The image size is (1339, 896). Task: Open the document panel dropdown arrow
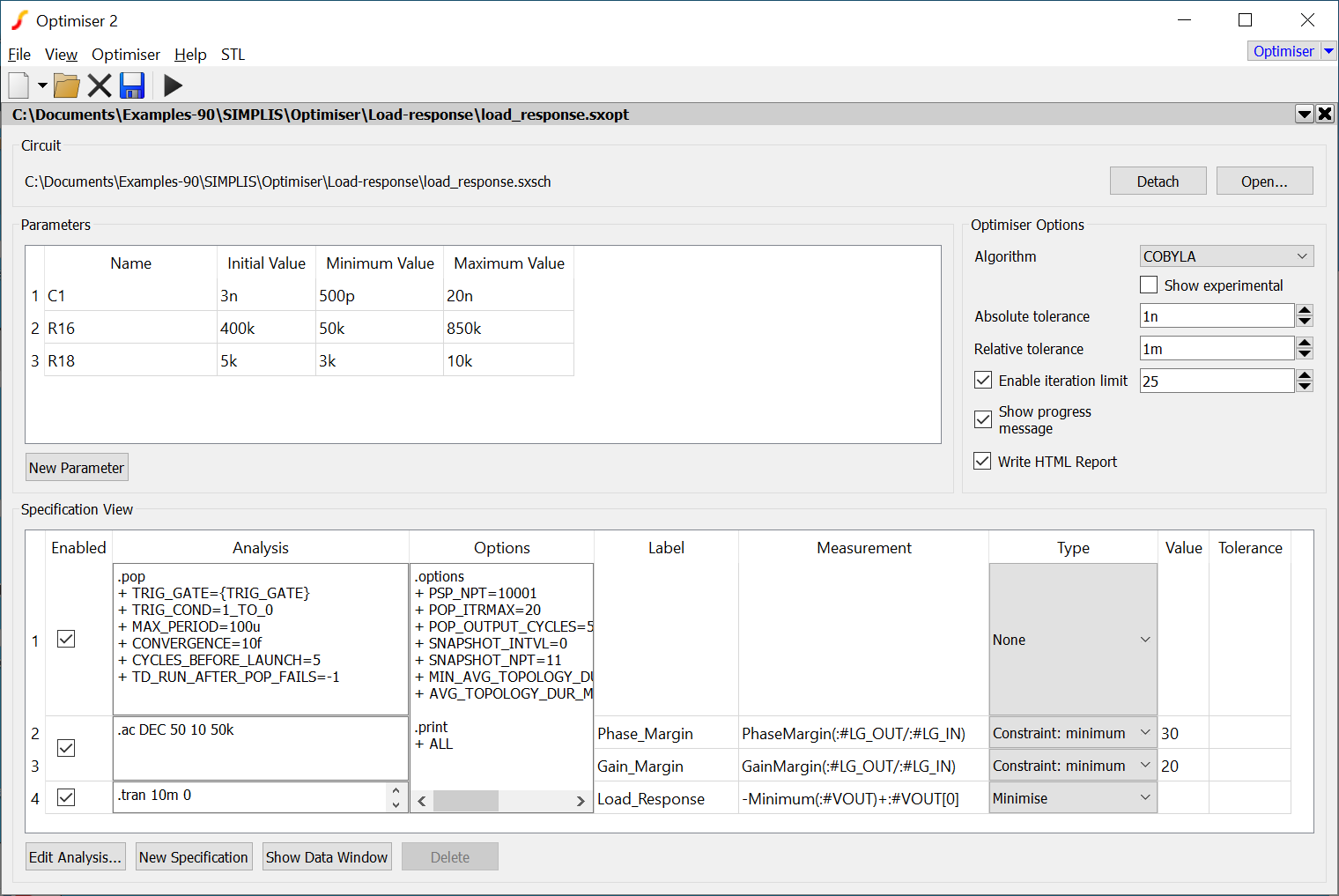tap(1305, 114)
